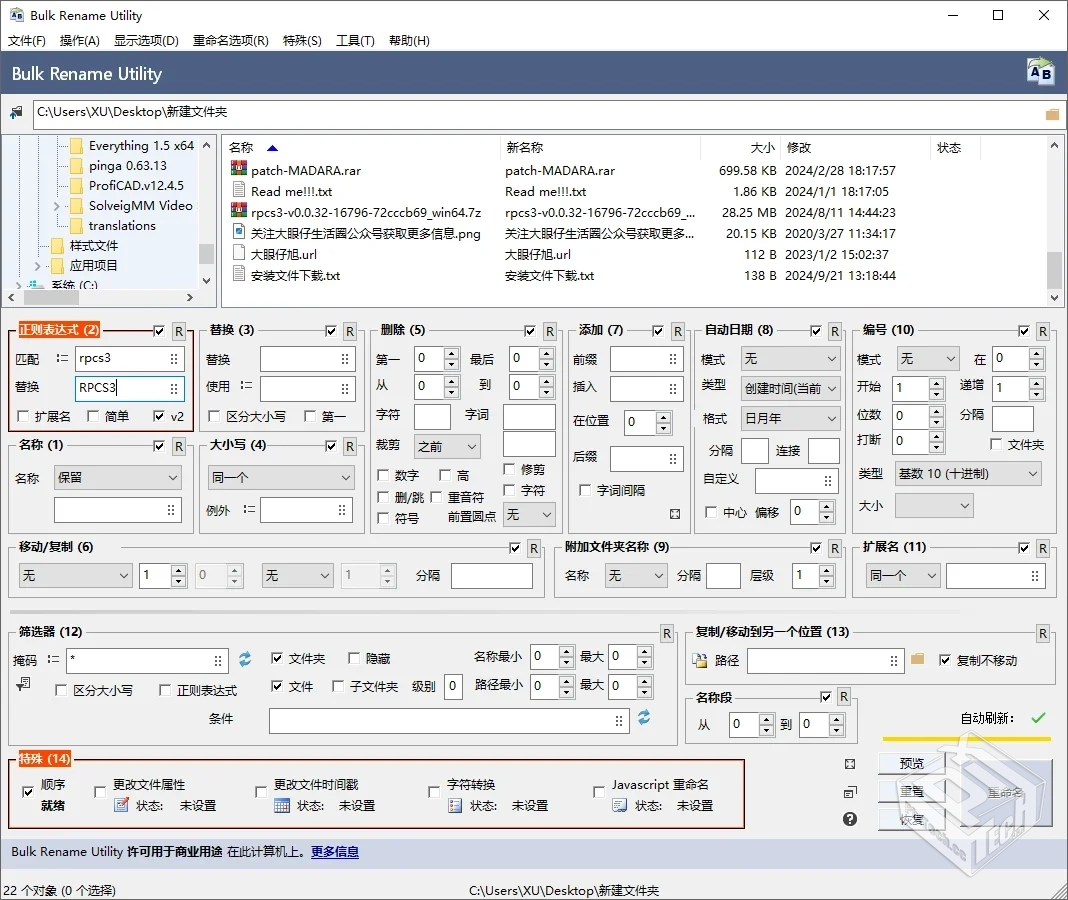Screen dimensions: 1068x900
Task: Click the refresh icon next to the mask field
Action: pos(244,660)
